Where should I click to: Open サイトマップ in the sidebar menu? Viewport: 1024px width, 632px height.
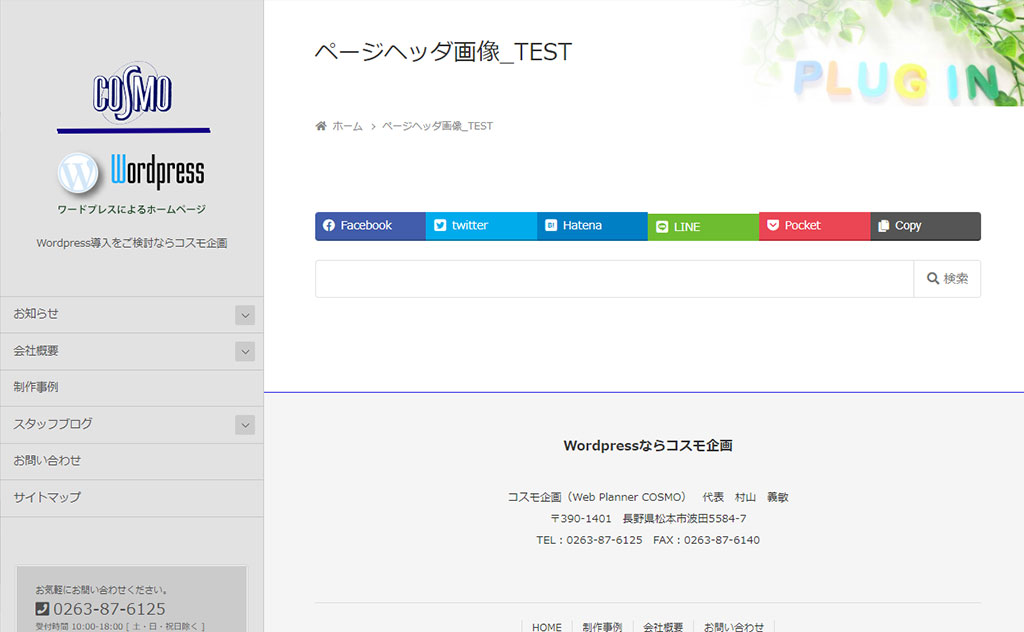(47, 497)
